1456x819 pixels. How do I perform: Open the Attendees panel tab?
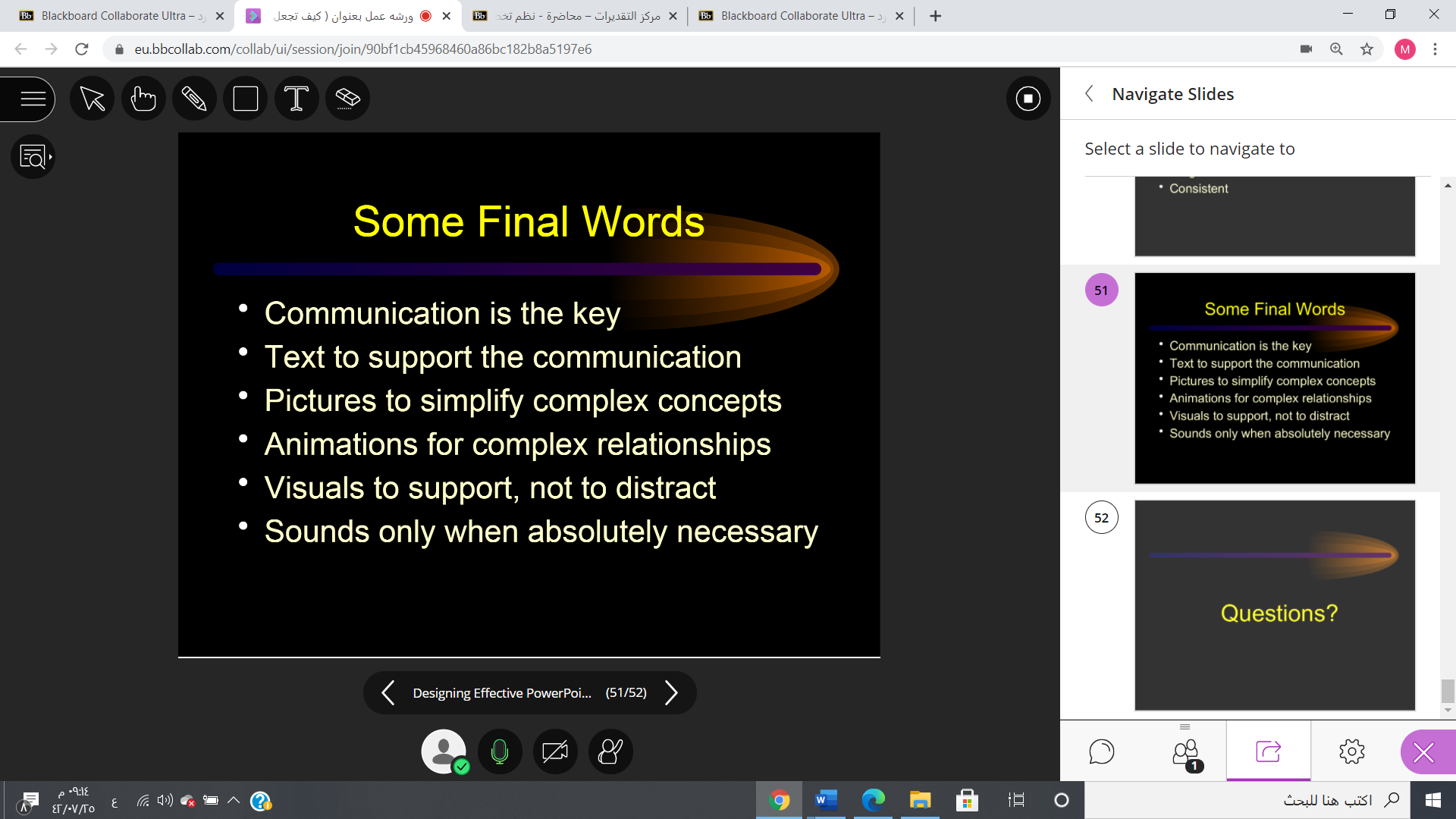click(1185, 752)
